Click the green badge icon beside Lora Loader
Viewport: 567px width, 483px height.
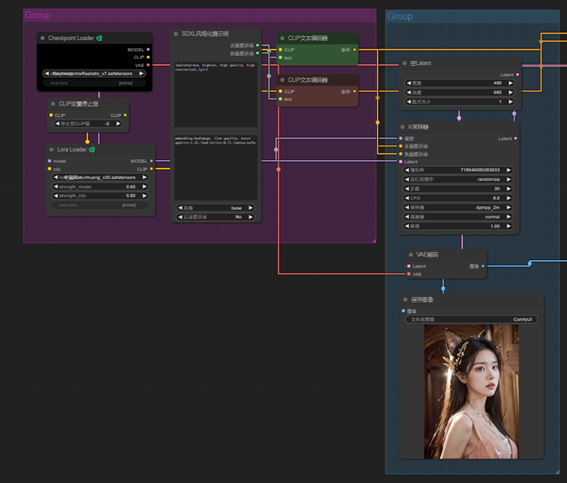point(92,149)
